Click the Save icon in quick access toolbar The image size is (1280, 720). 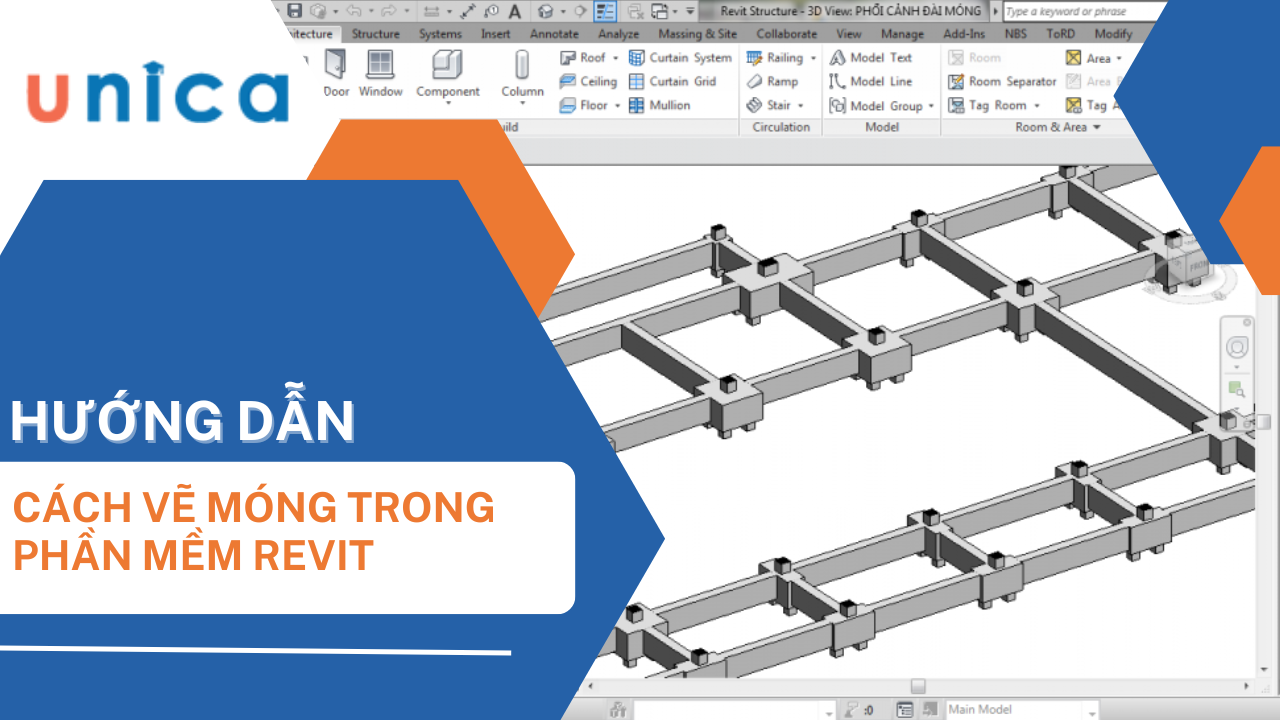coord(295,11)
